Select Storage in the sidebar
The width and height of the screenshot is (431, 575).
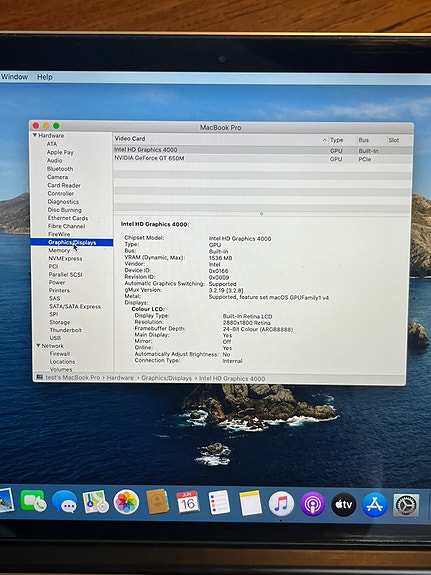60,322
